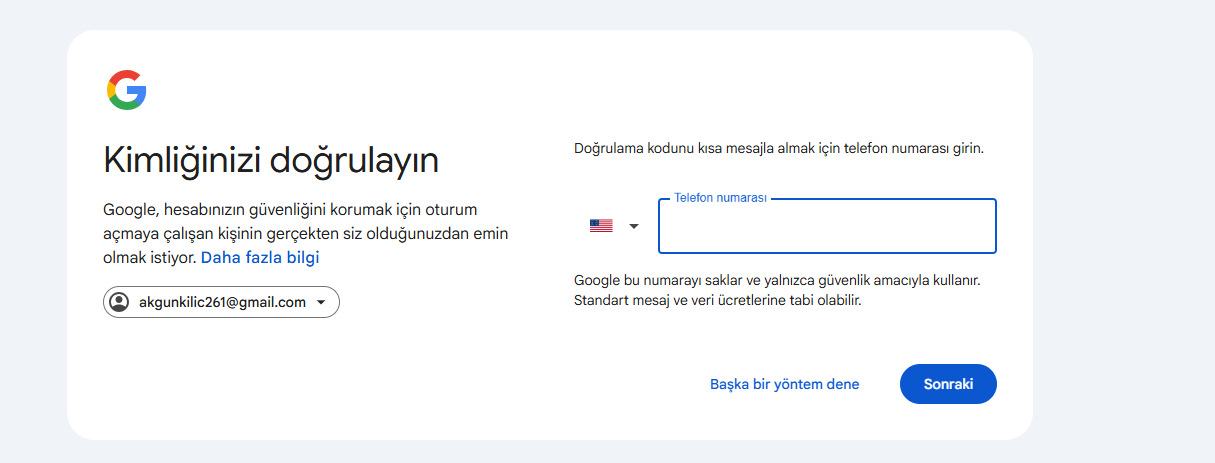Focus the Telefon numarası input field
This screenshot has width=1215, height=463.
tap(827, 226)
